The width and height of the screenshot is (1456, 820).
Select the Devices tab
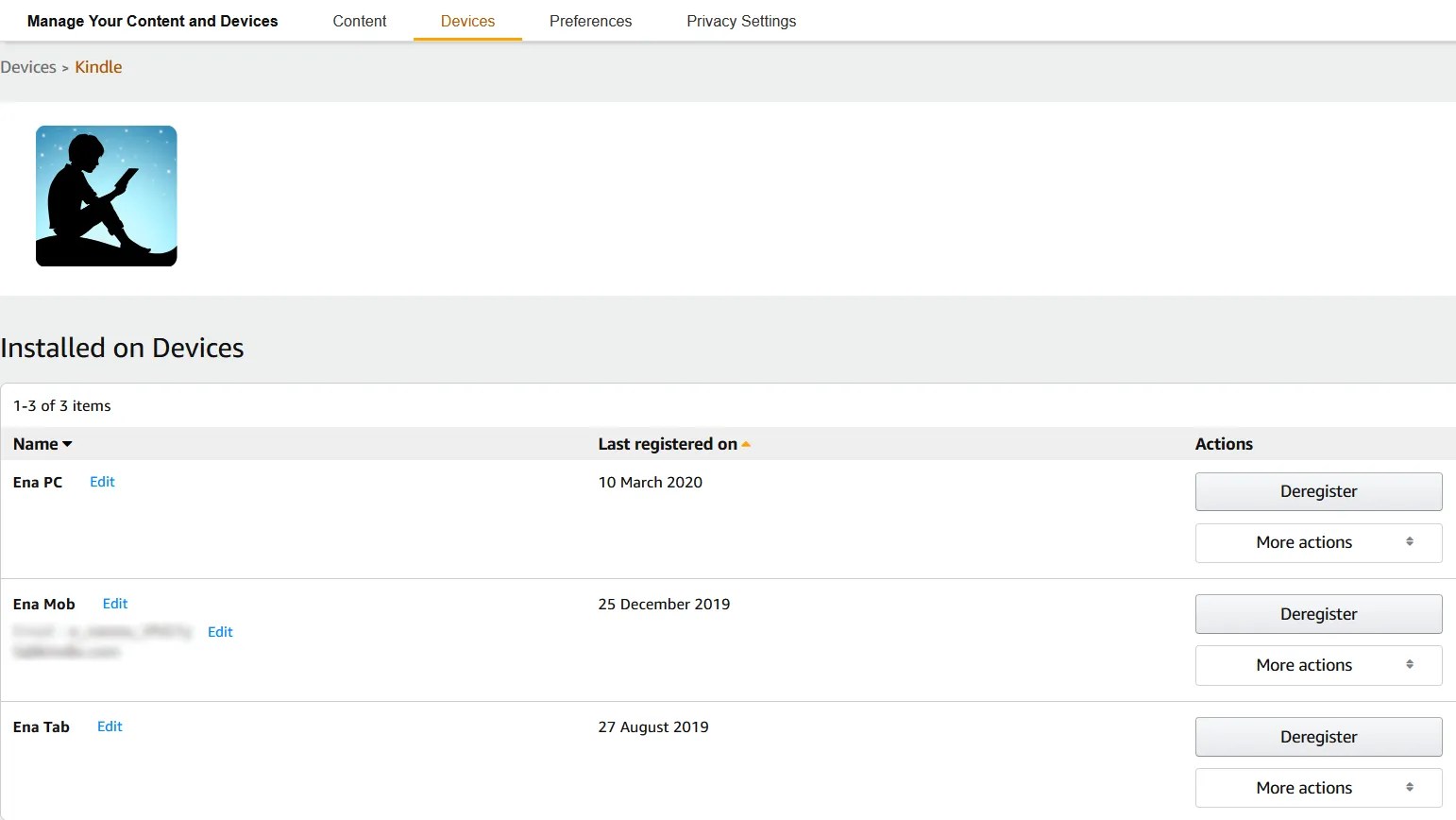[x=466, y=20]
